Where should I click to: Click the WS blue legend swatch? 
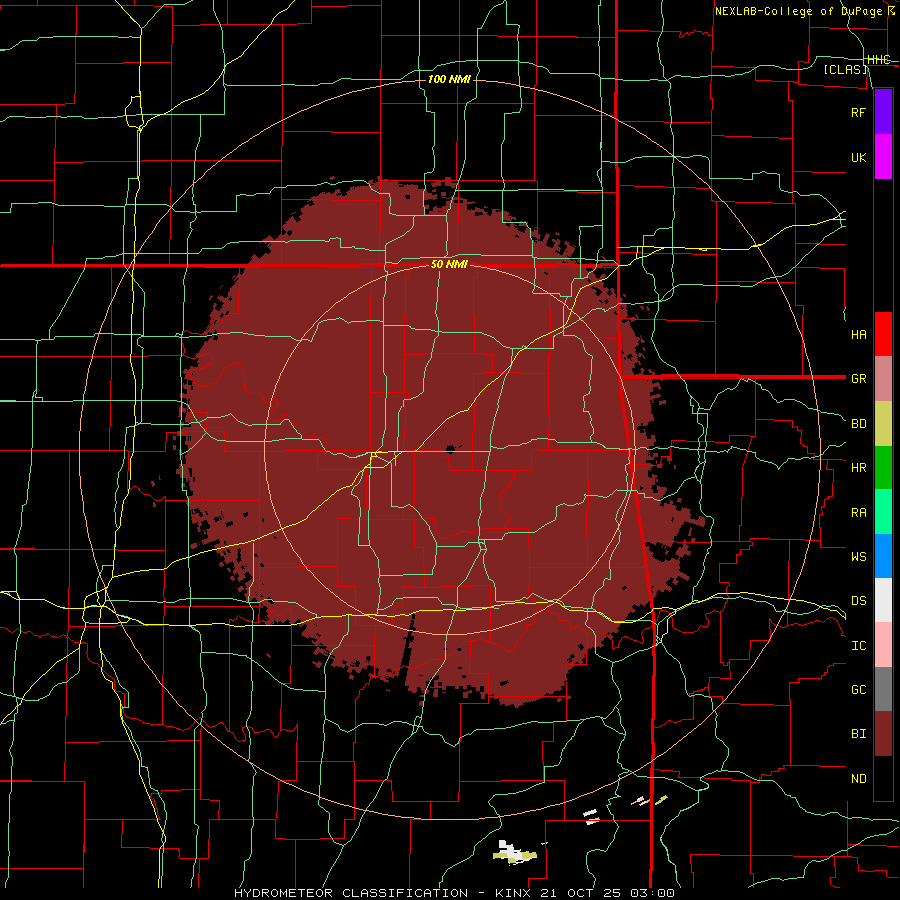[x=883, y=556]
